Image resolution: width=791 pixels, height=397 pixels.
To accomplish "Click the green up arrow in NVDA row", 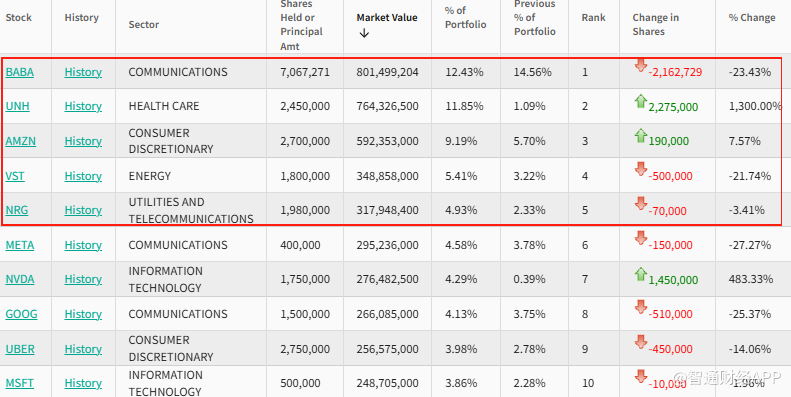I will 641,274.
